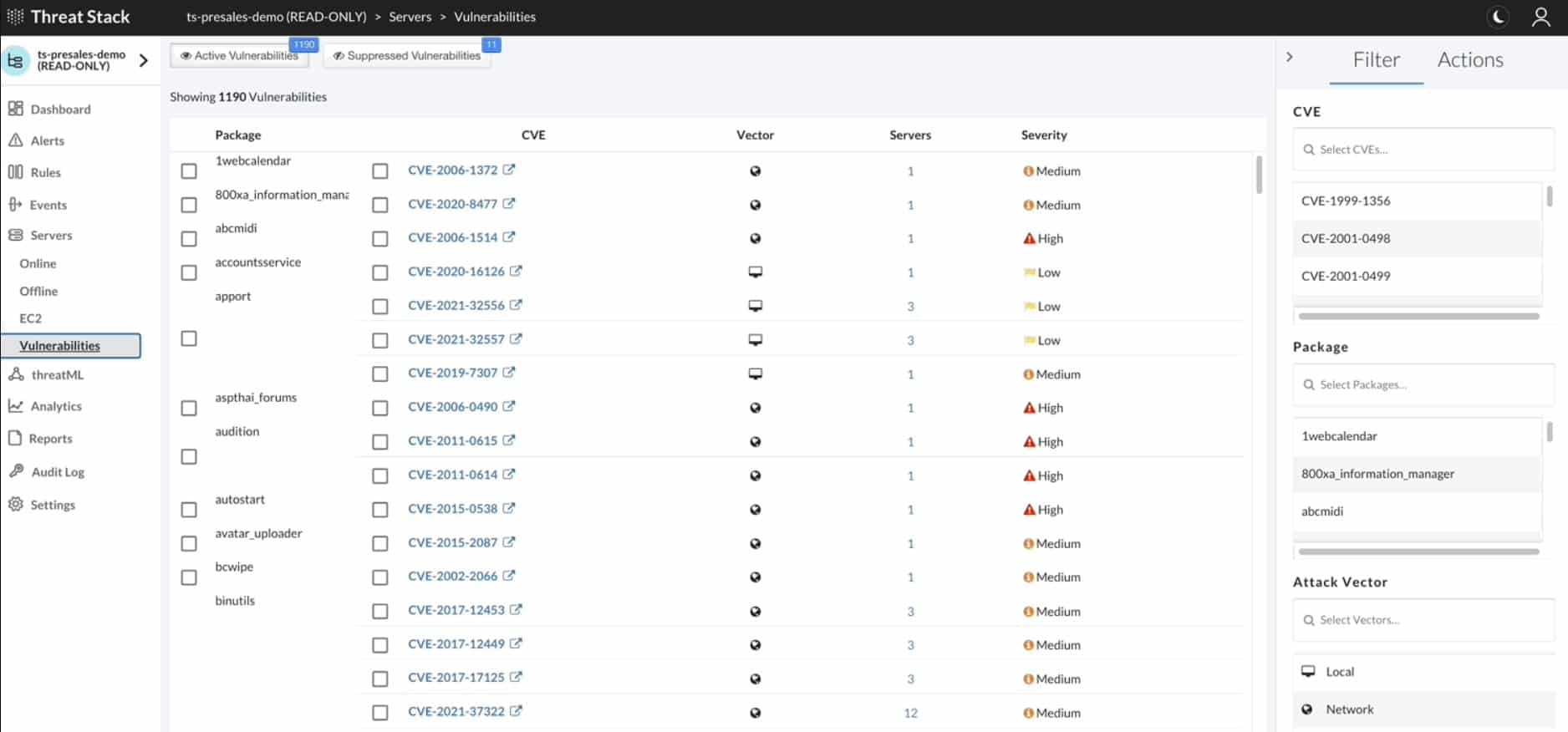Viewport: 1568px width, 732px height.
Task: Click local vector icon for CVE-2020-16126
Action: 756,272
